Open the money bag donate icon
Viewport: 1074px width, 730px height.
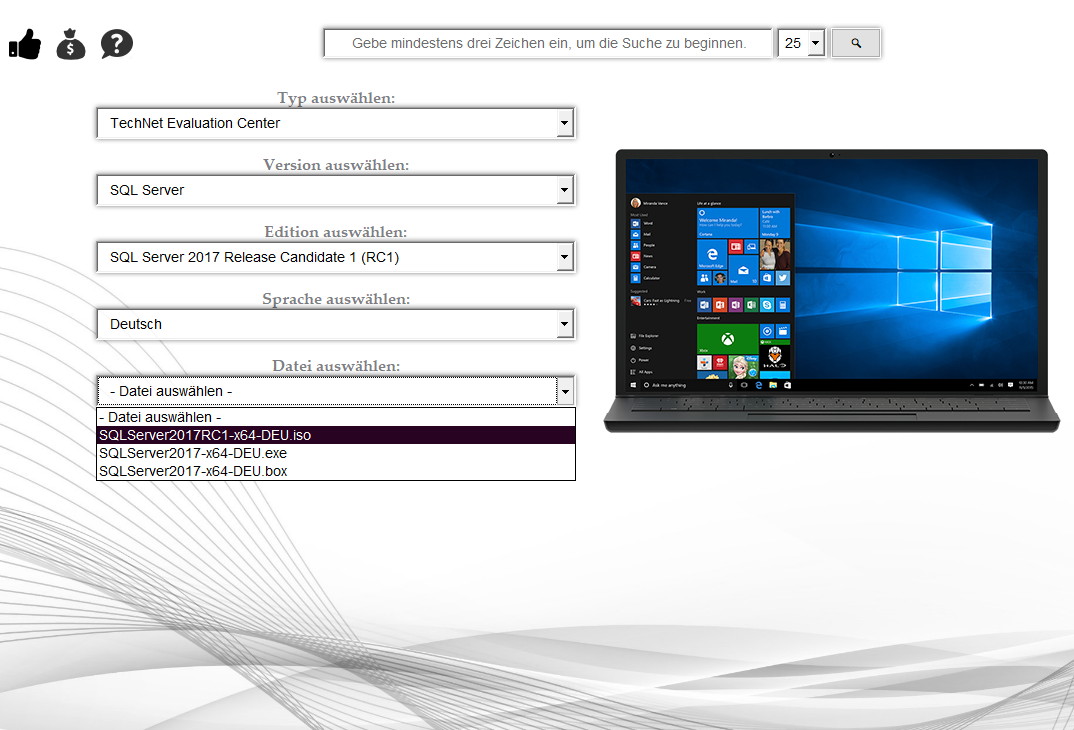(x=71, y=44)
